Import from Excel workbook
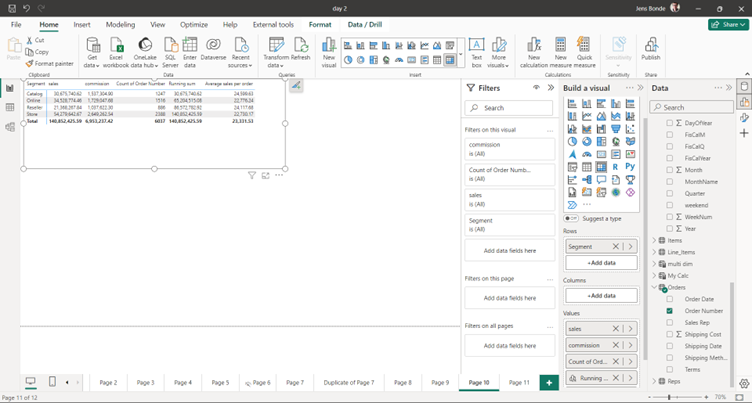 pos(116,53)
